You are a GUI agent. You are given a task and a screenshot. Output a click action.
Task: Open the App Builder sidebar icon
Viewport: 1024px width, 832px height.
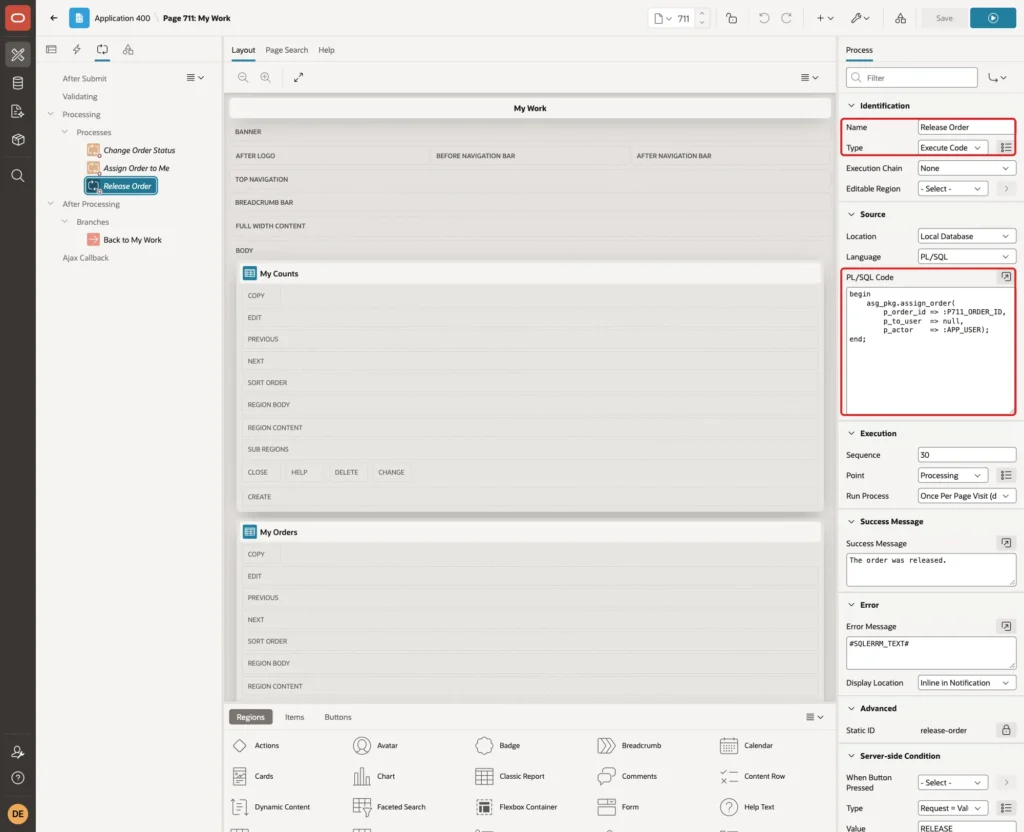18,54
